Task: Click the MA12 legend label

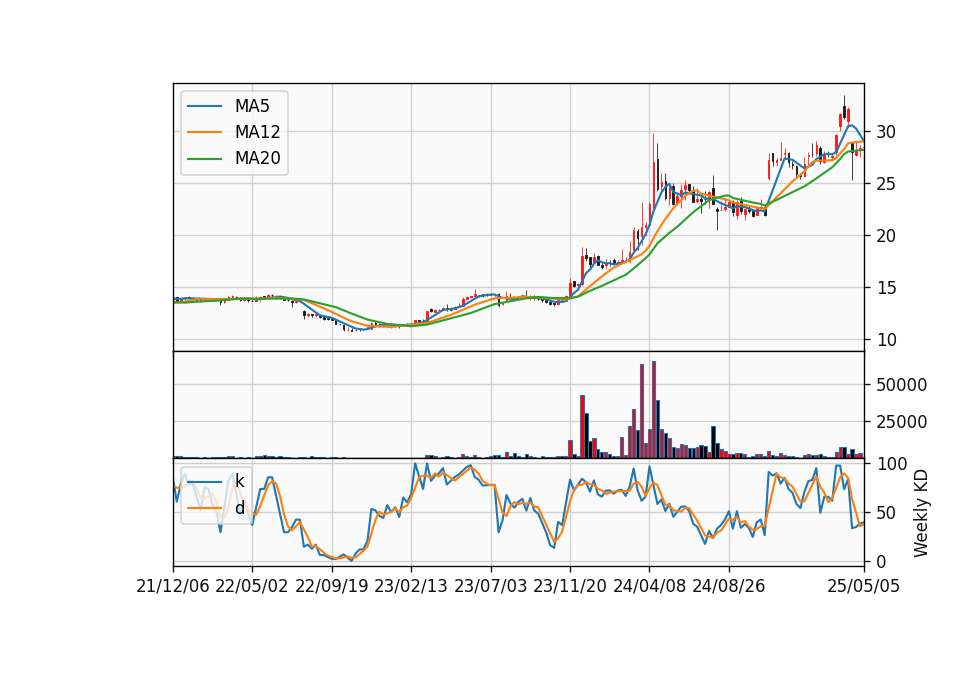Action: coord(257,132)
